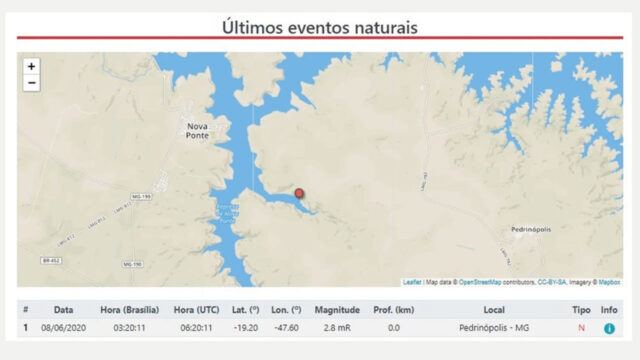Click the Data column header
The width and height of the screenshot is (640, 360).
pyautogui.click(x=63, y=310)
